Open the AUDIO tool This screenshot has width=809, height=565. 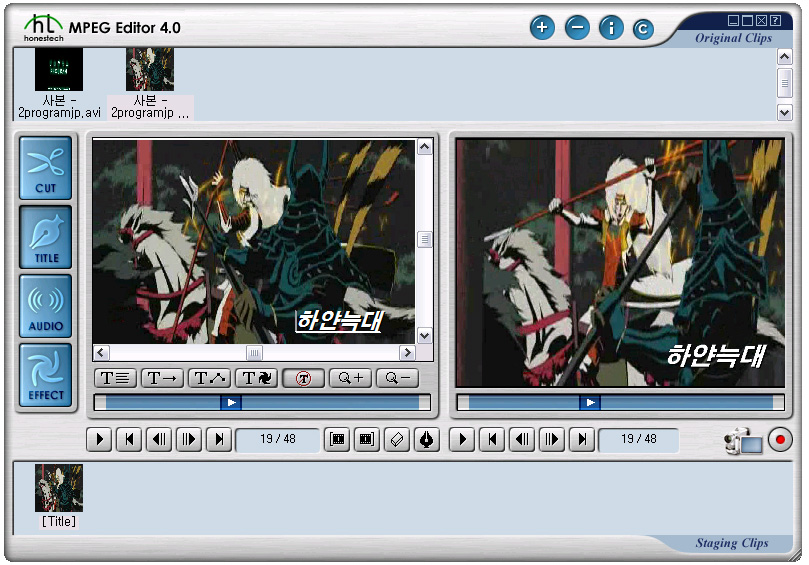[x=45, y=306]
